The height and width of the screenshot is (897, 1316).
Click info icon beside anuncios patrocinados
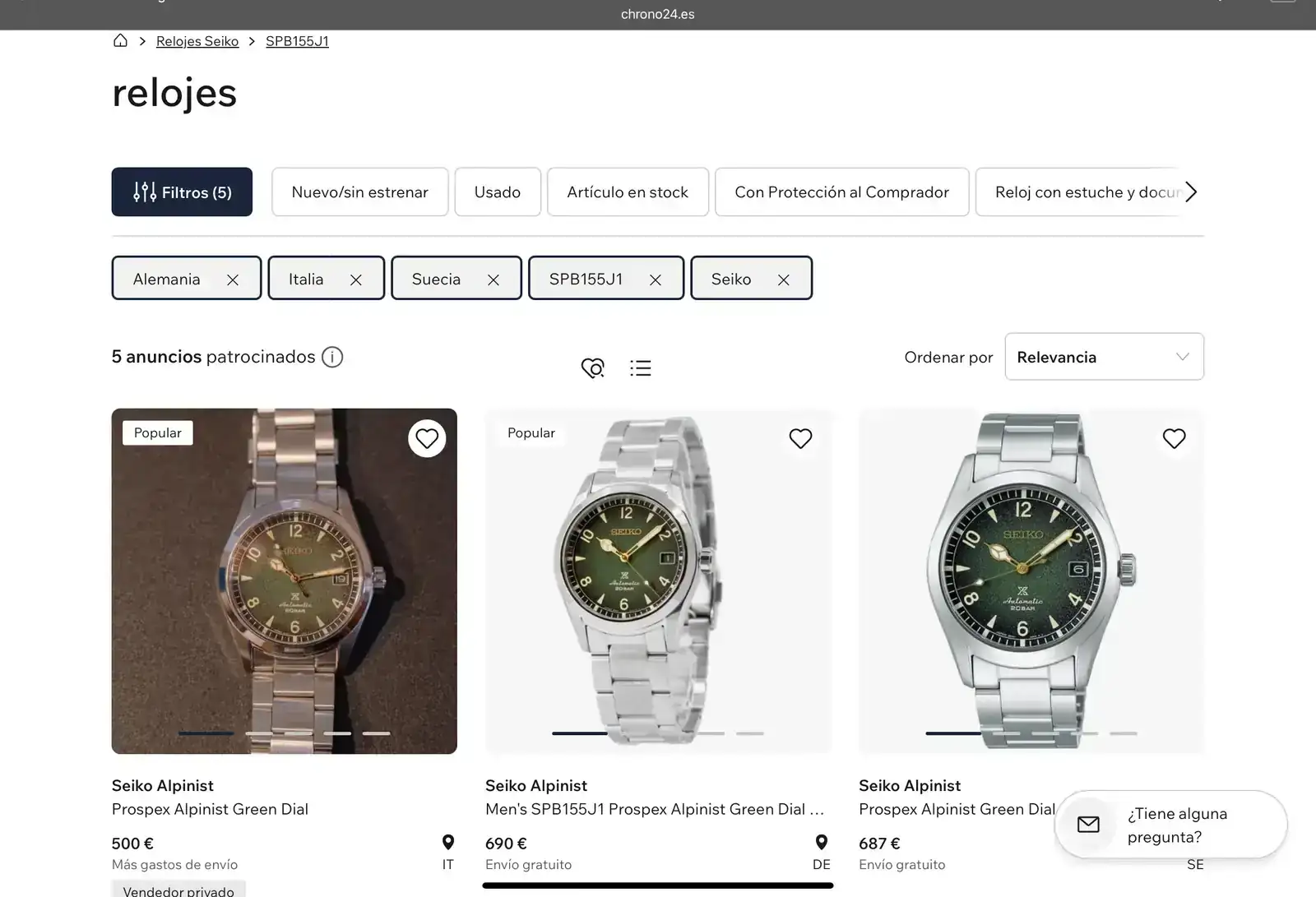pos(332,357)
